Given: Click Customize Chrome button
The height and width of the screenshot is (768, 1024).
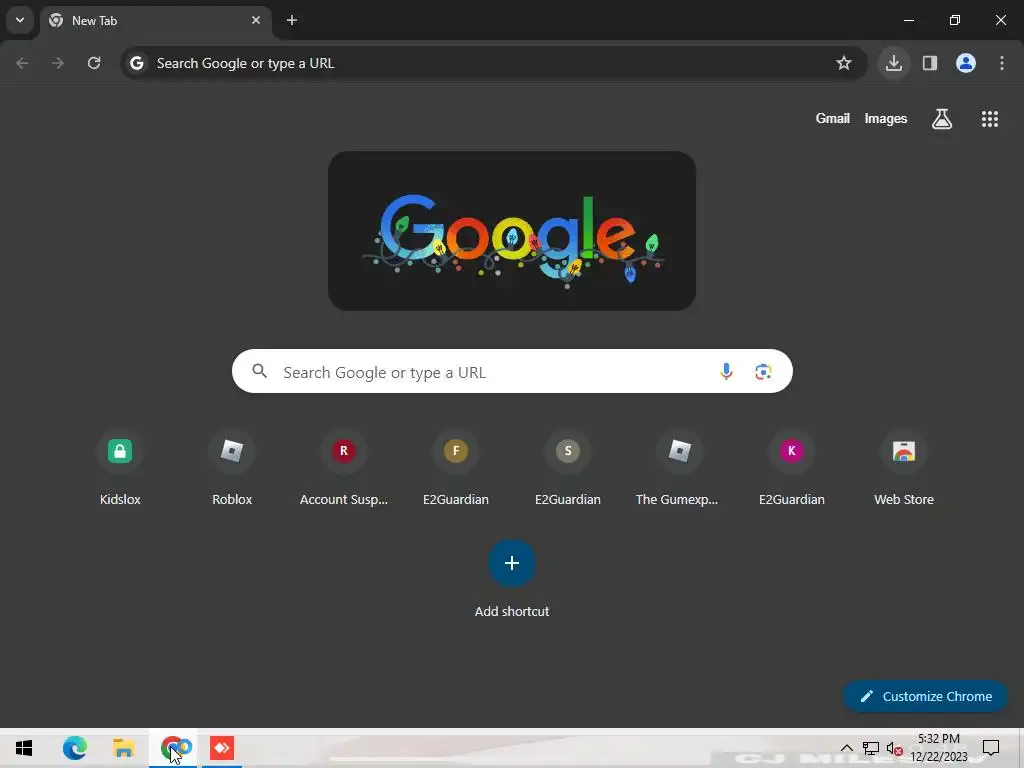Looking at the screenshot, I should [925, 696].
